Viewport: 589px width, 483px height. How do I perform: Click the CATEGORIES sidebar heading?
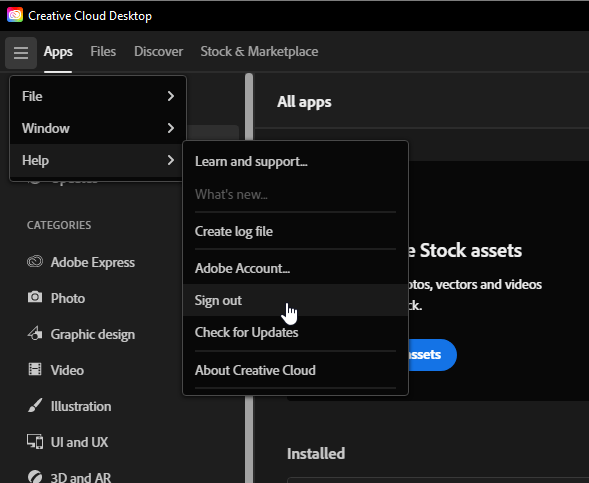tap(59, 225)
